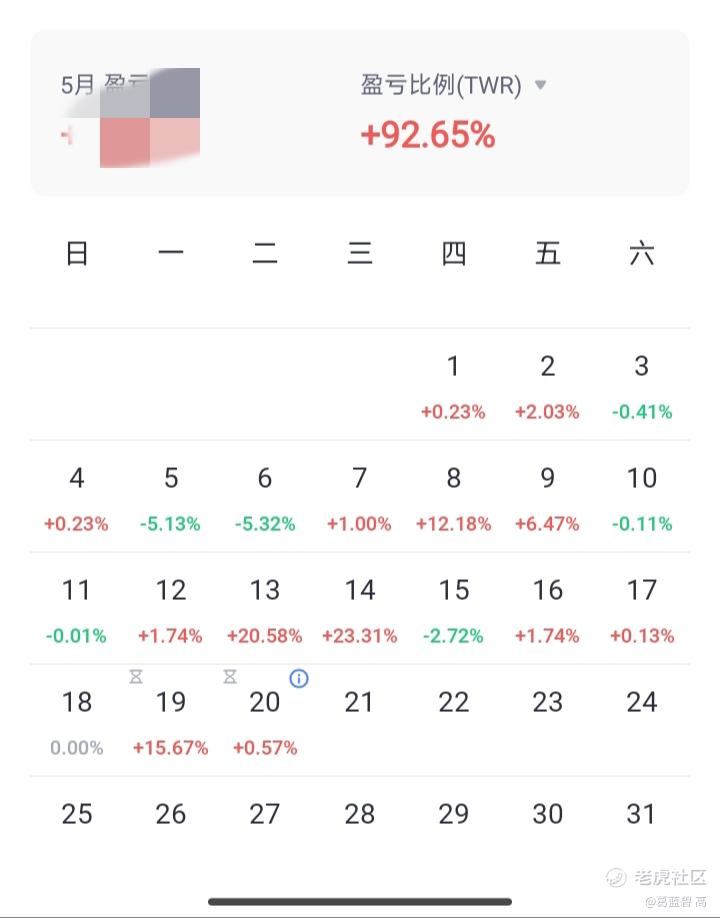Viewport: 720px width, 918px height.
Task: Click the hourglass icon beside day 20
Action: [230, 677]
